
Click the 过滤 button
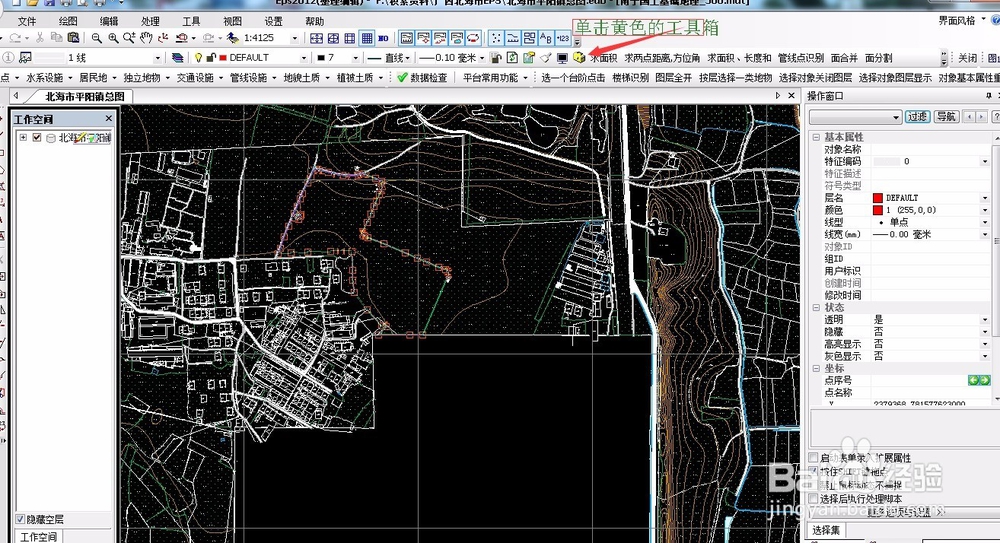pos(917,117)
